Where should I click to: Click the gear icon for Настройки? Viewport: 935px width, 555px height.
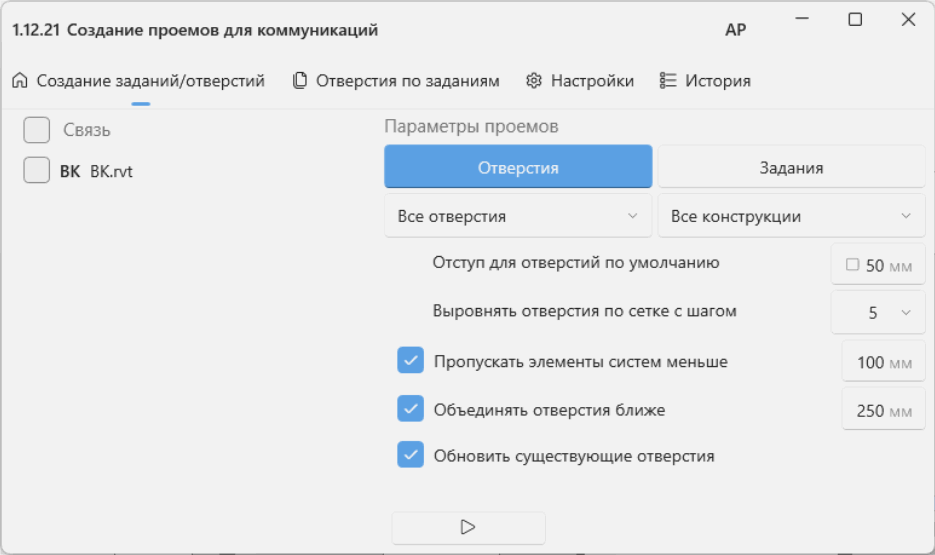[x=534, y=80]
